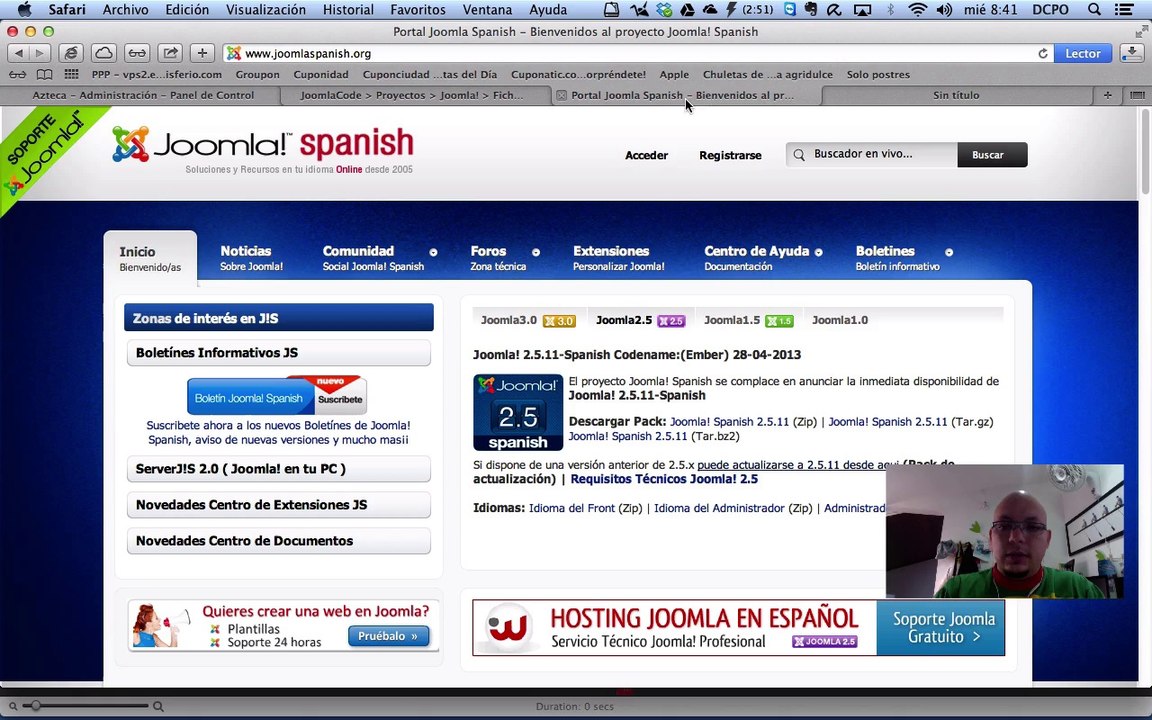The image size is (1152, 720).
Task: Open Top Sites grid icon
Action: pos(71,74)
